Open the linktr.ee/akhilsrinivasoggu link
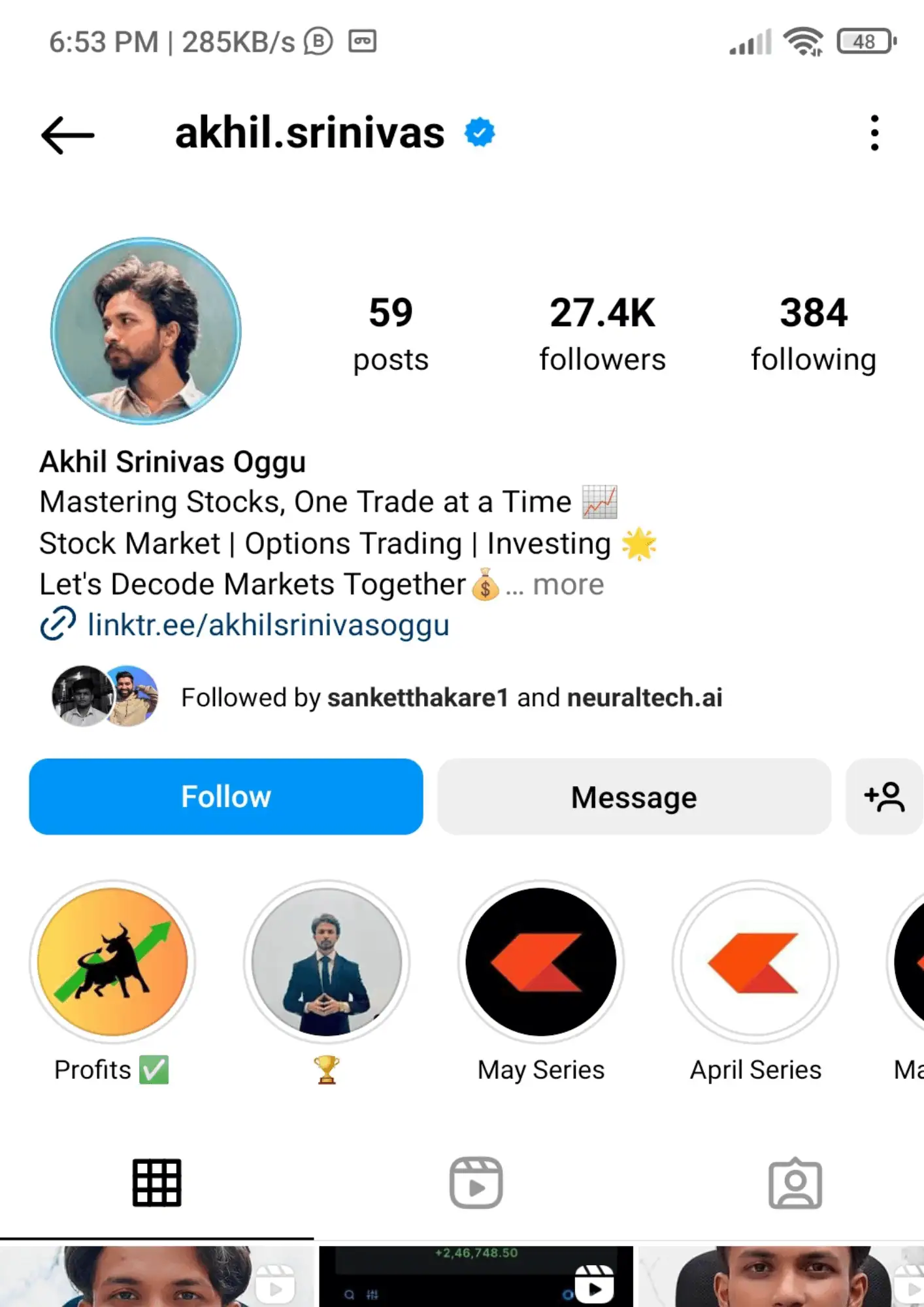 click(x=268, y=625)
